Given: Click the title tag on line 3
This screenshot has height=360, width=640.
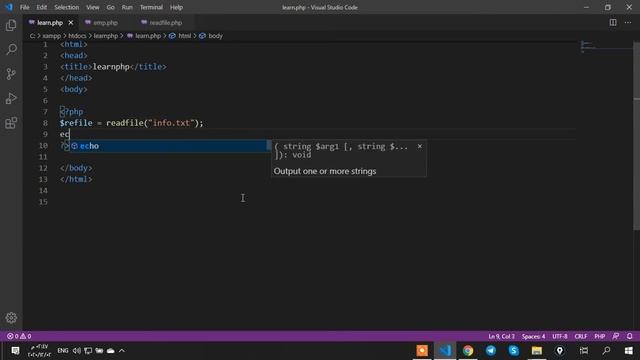Looking at the screenshot, I should click(76, 67).
